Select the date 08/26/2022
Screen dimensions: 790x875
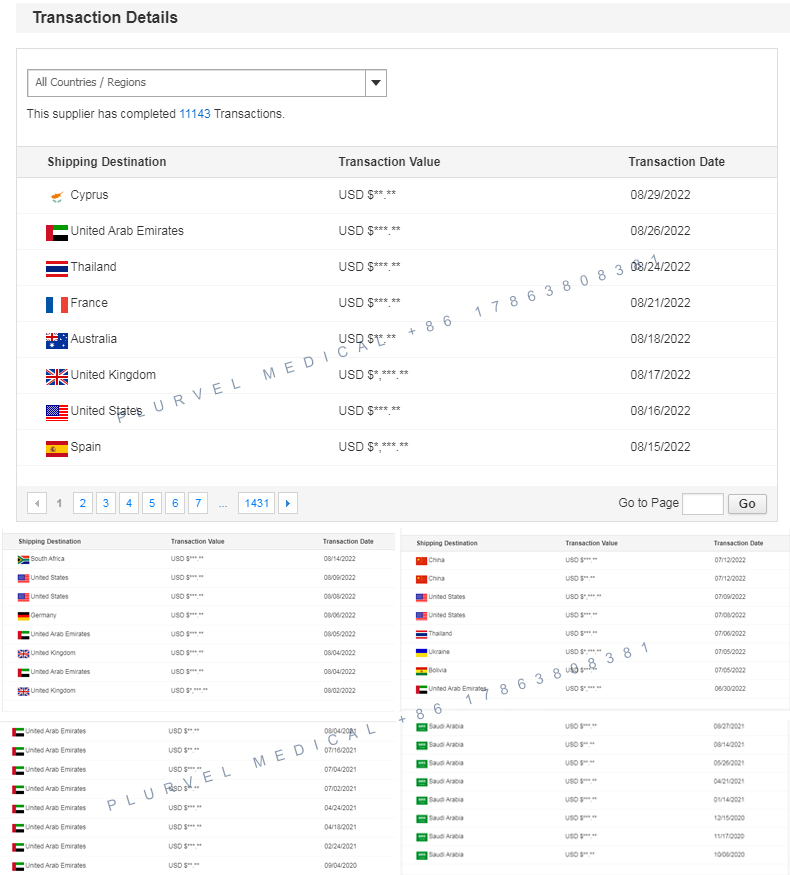[x=661, y=231]
